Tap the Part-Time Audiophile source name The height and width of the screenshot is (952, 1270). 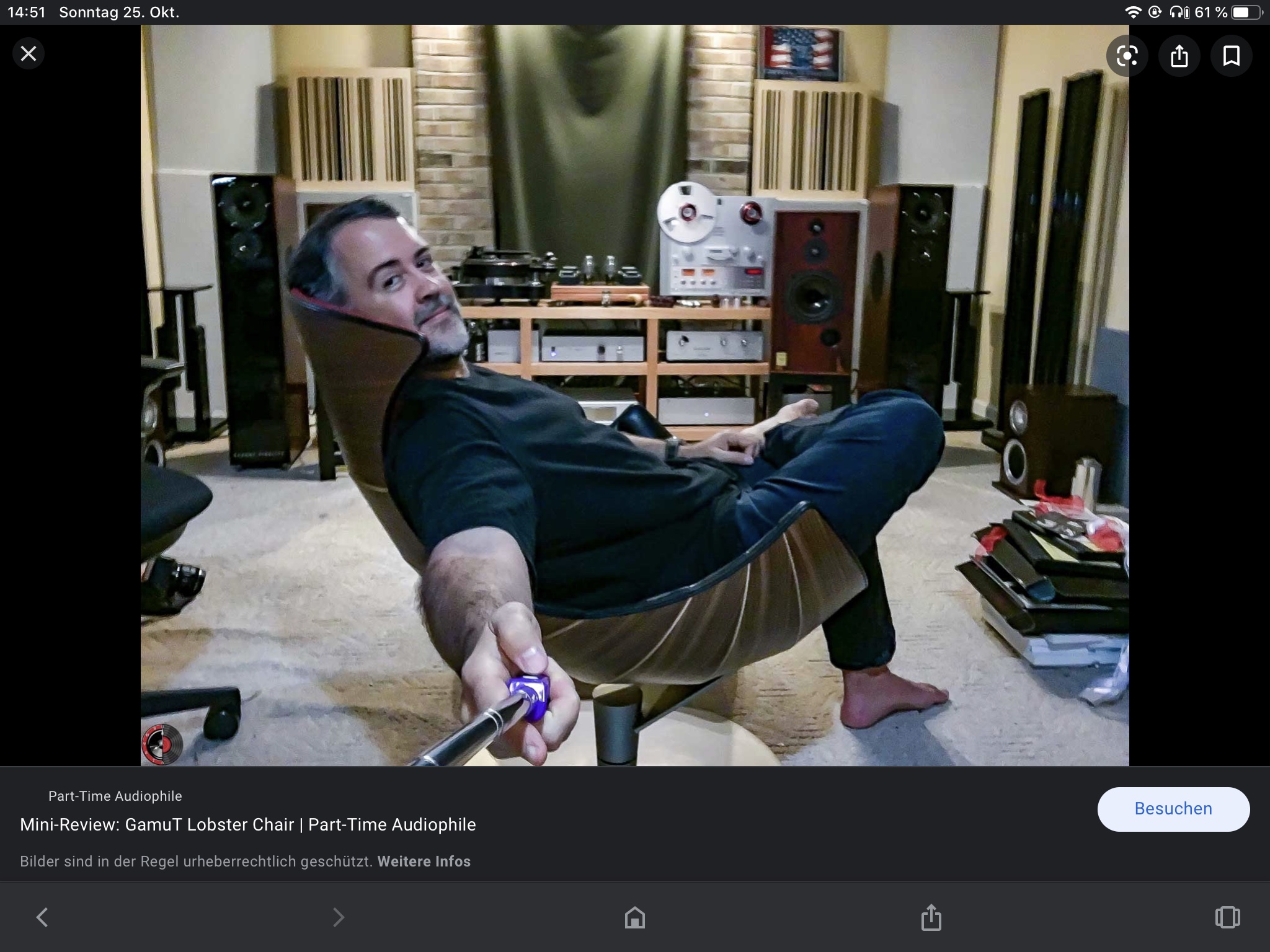click(115, 796)
